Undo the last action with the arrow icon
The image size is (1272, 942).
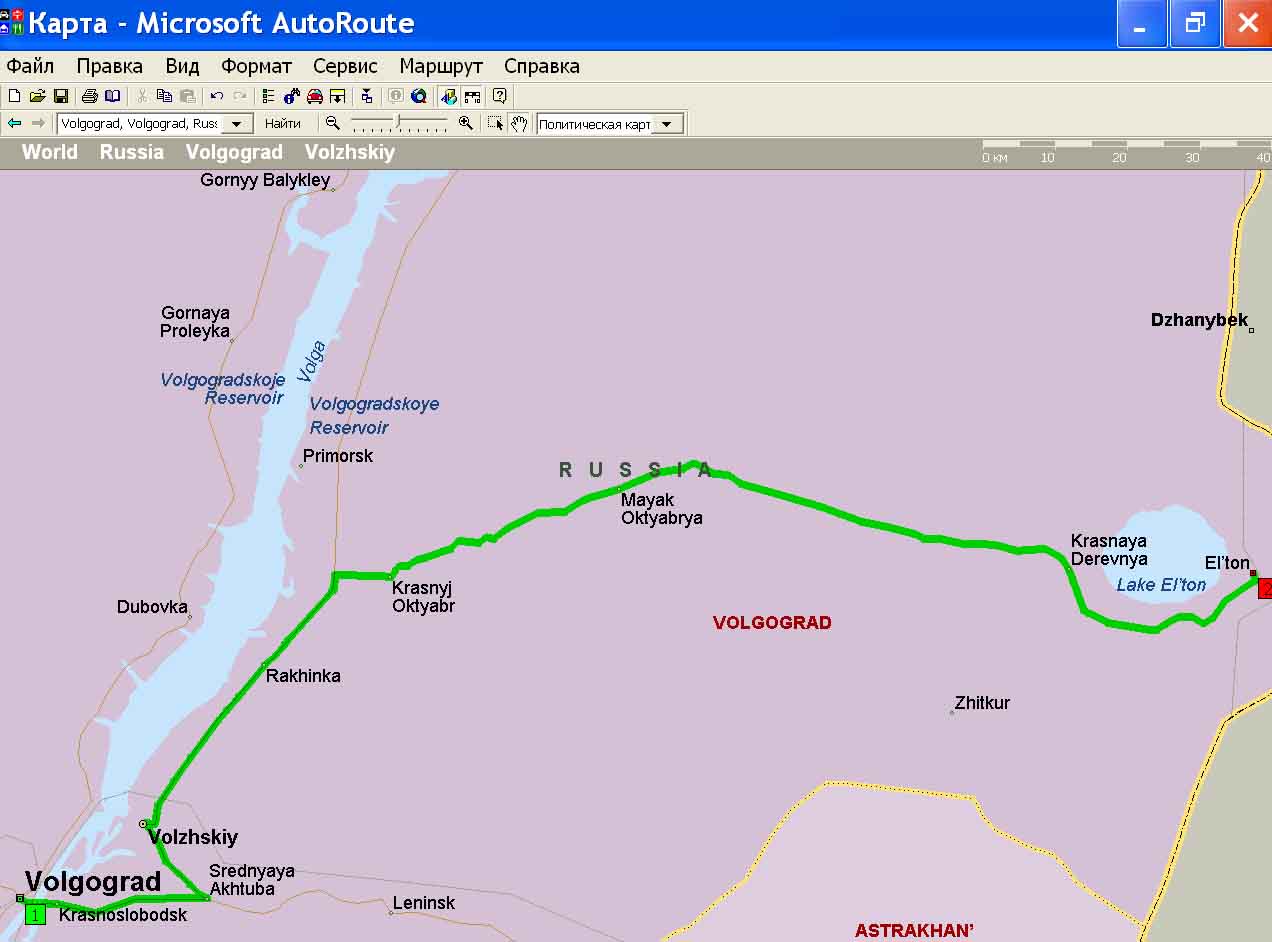(216, 96)
